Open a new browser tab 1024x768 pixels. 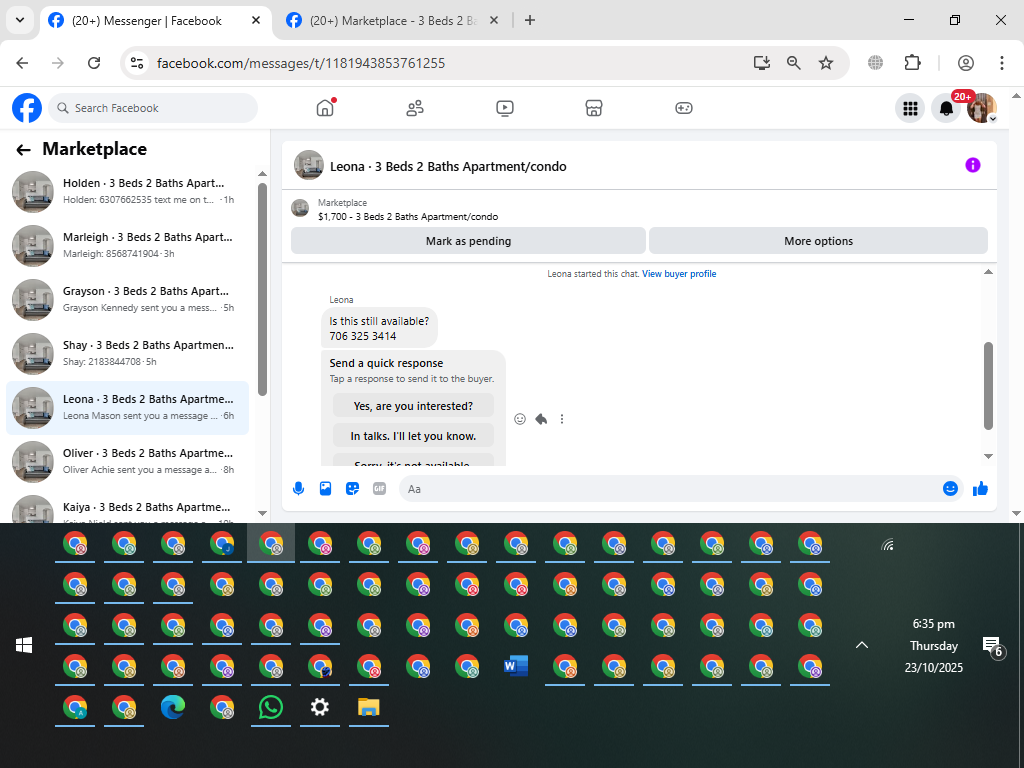click(x=530, y=20)
